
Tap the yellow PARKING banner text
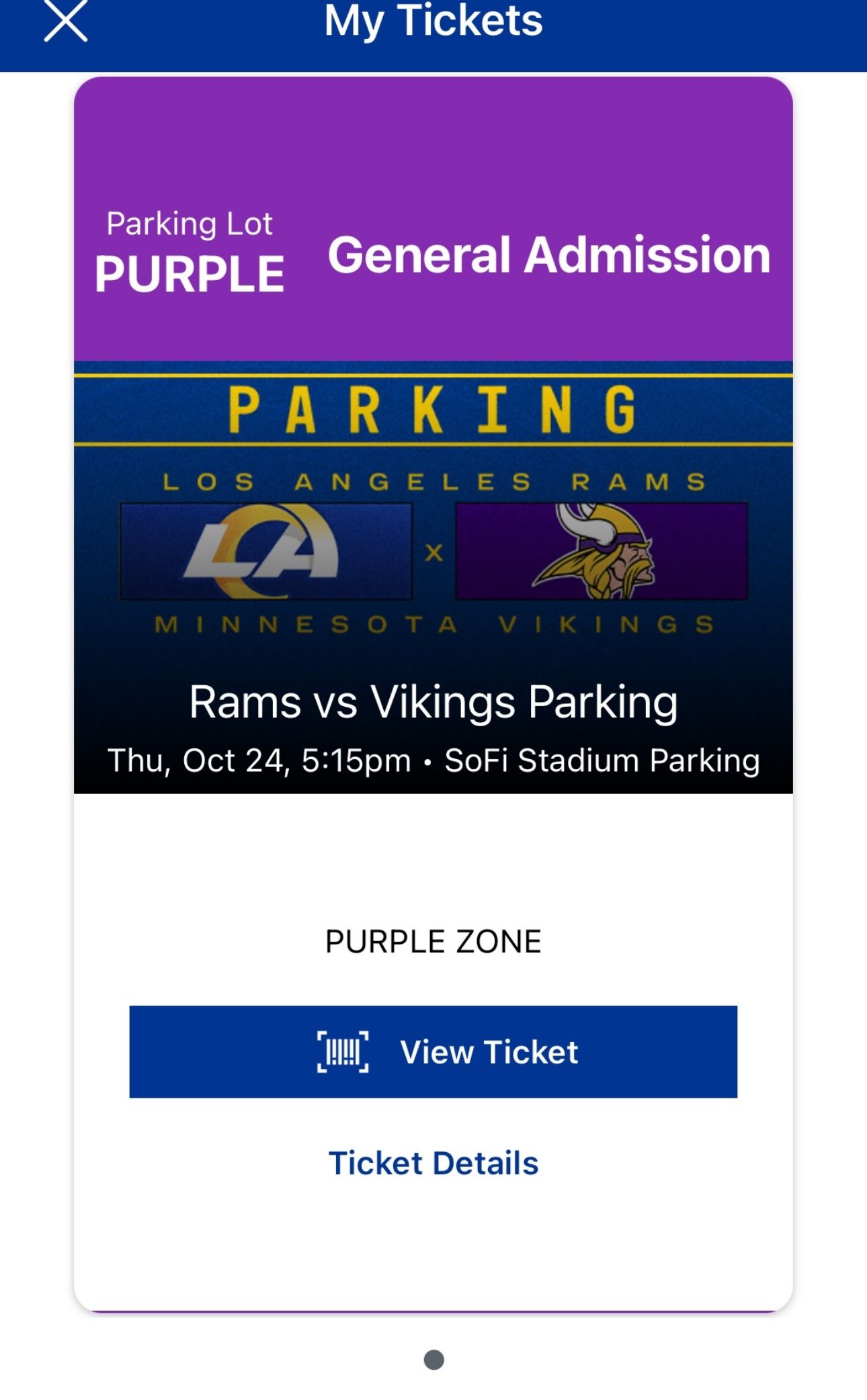(433, 409)
